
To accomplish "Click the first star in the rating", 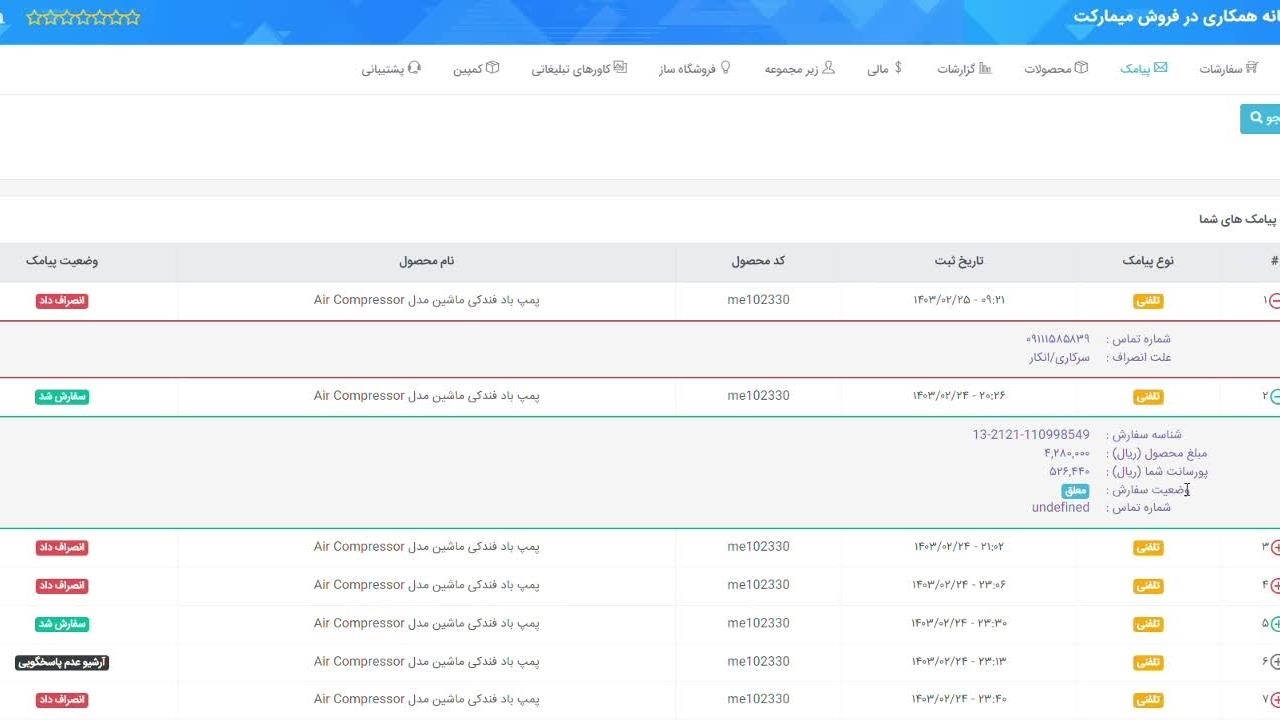I will tap(34, 18).
